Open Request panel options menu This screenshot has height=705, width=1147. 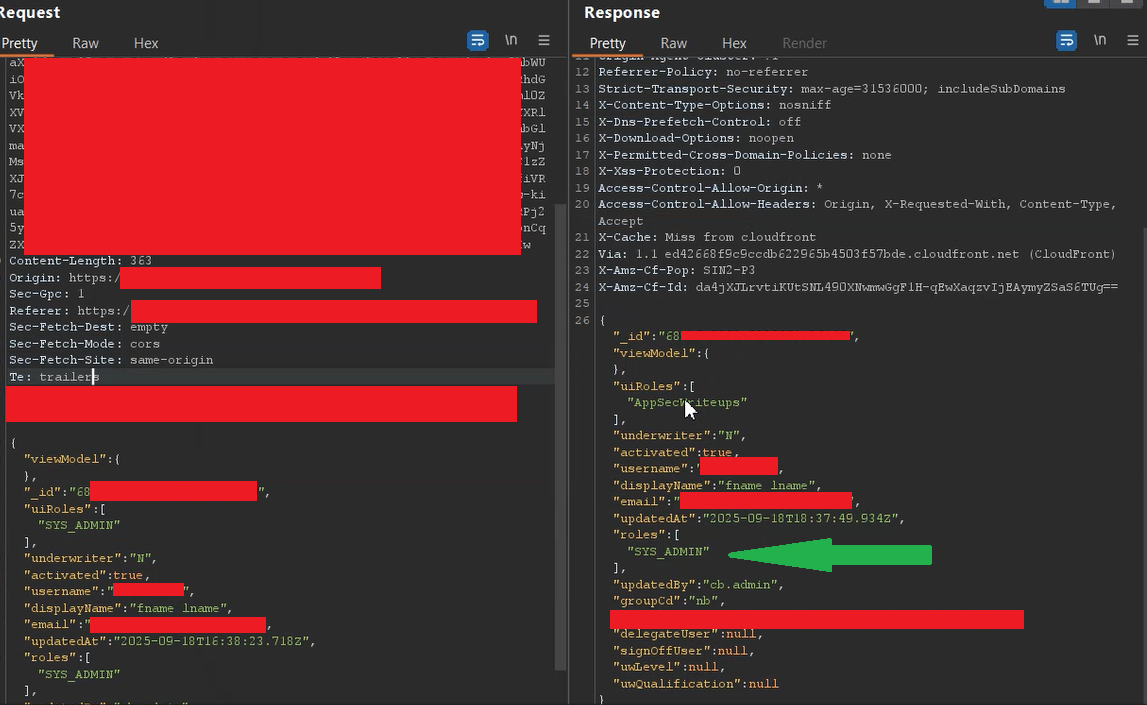[x=544, y=41]
